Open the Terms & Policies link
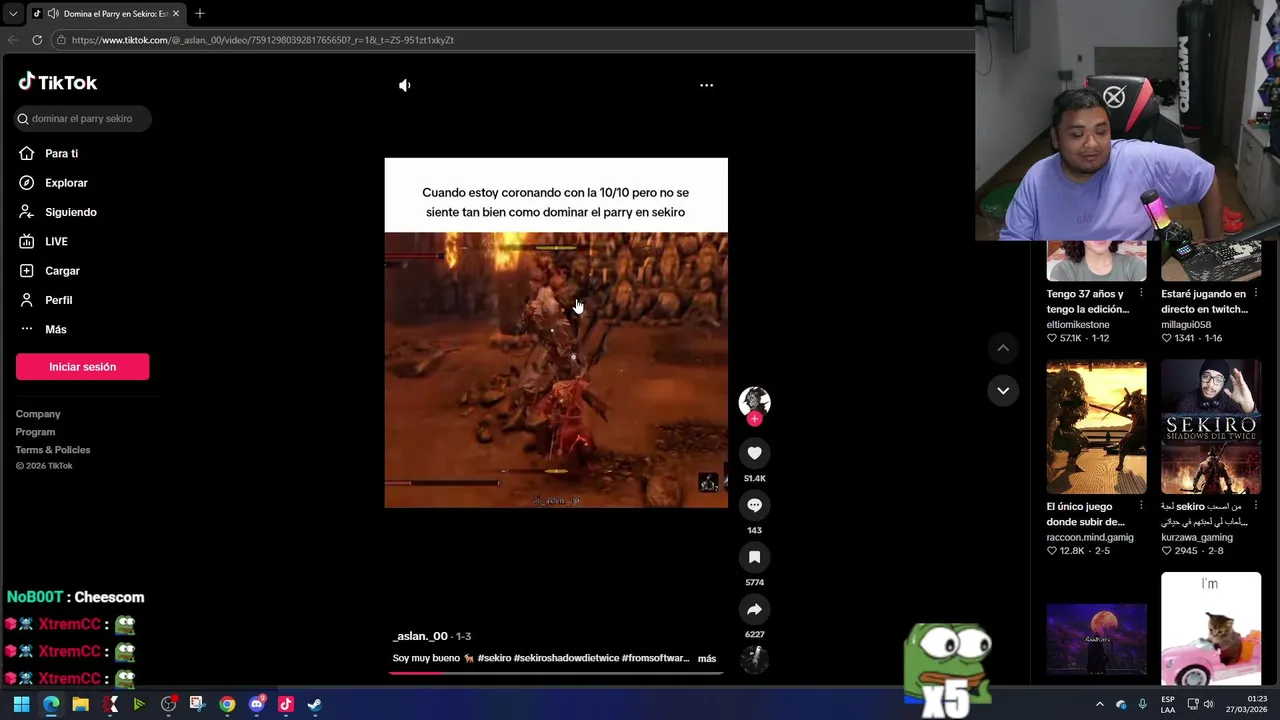The width and height of the screenshot is (1280, 720). 53,450
